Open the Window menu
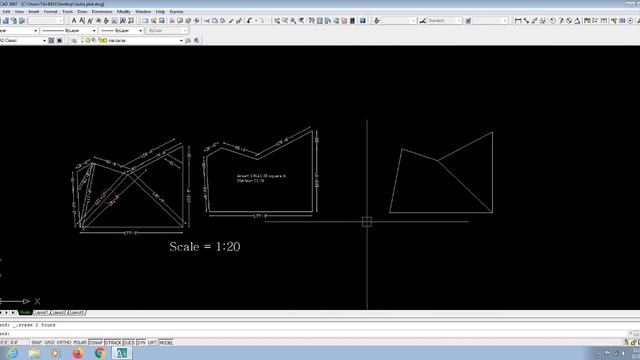Screen dimensions: 640x360 click(143, 12)
